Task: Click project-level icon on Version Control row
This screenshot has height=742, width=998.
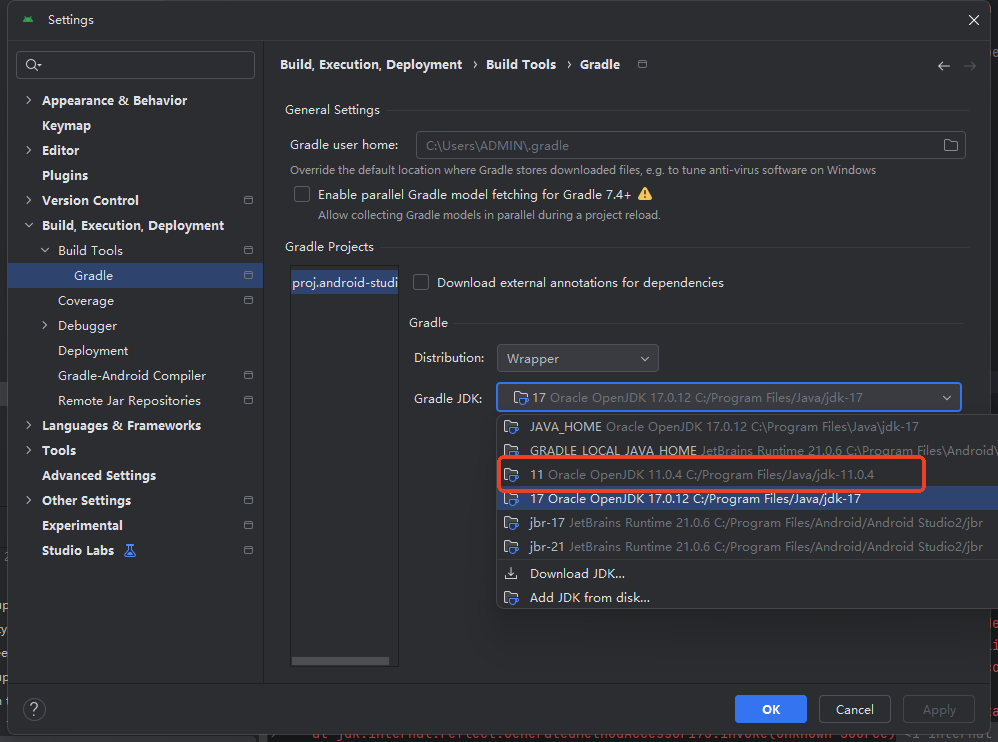Action: [248, 200]
